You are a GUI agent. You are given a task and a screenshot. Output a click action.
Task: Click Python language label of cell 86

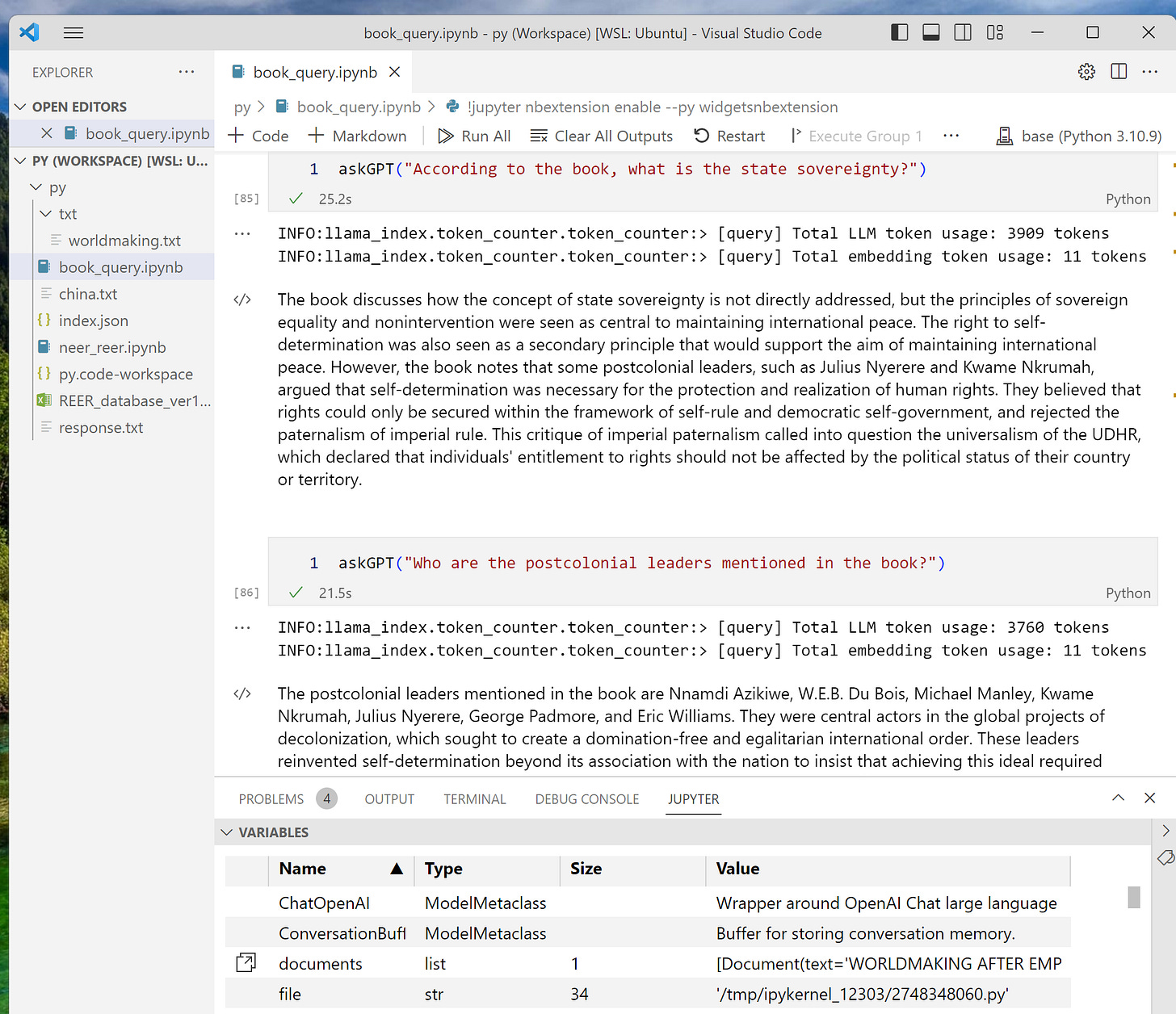[1128, 593]
